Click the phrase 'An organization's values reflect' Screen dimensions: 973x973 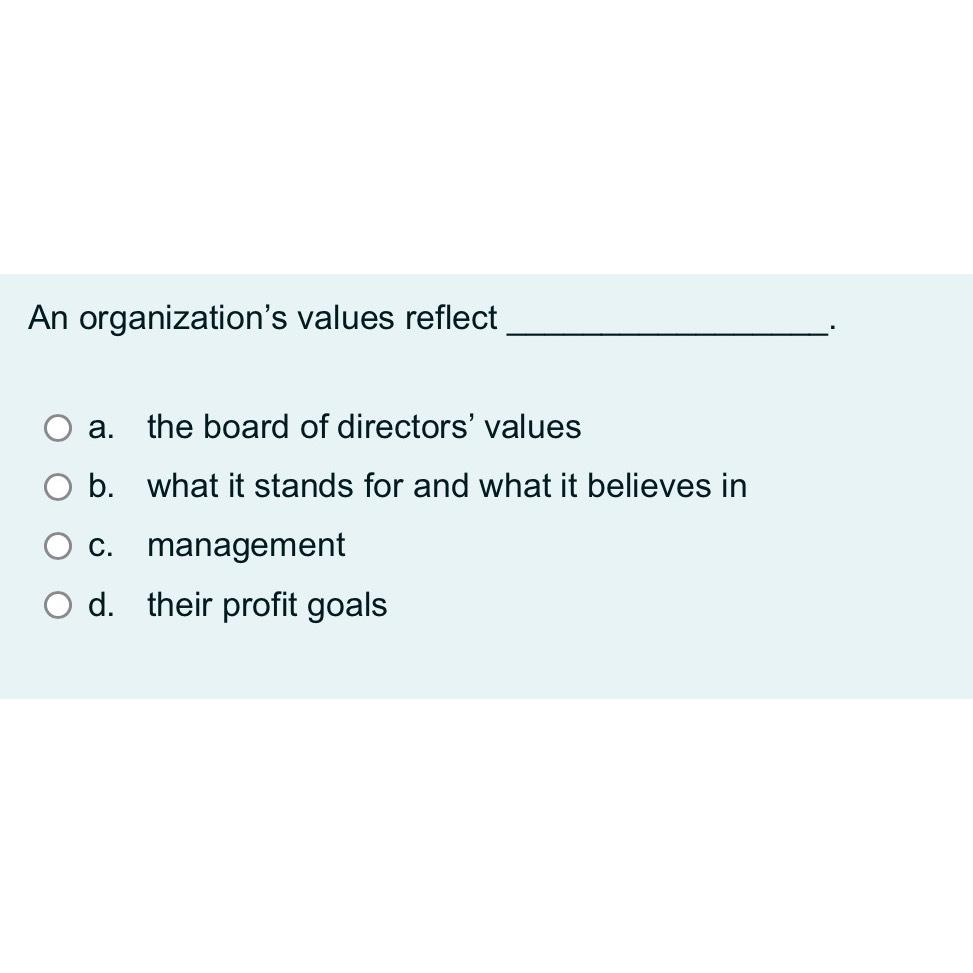coord(263,318)
